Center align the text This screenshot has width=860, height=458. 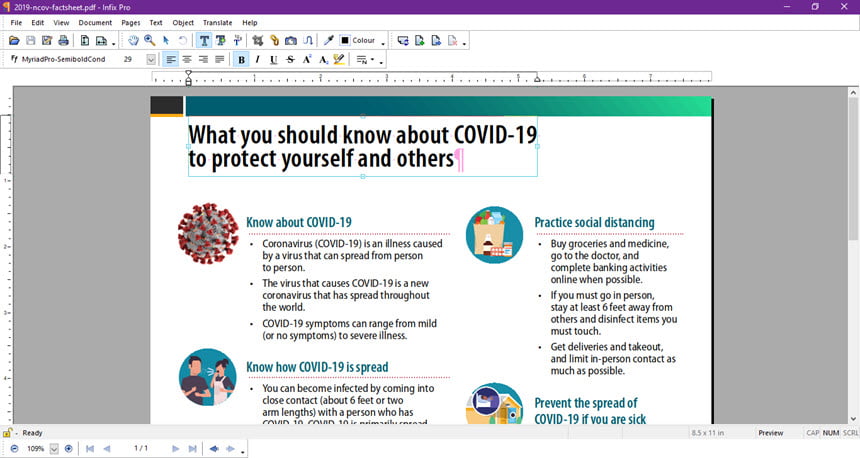click(x=187, y=59)
